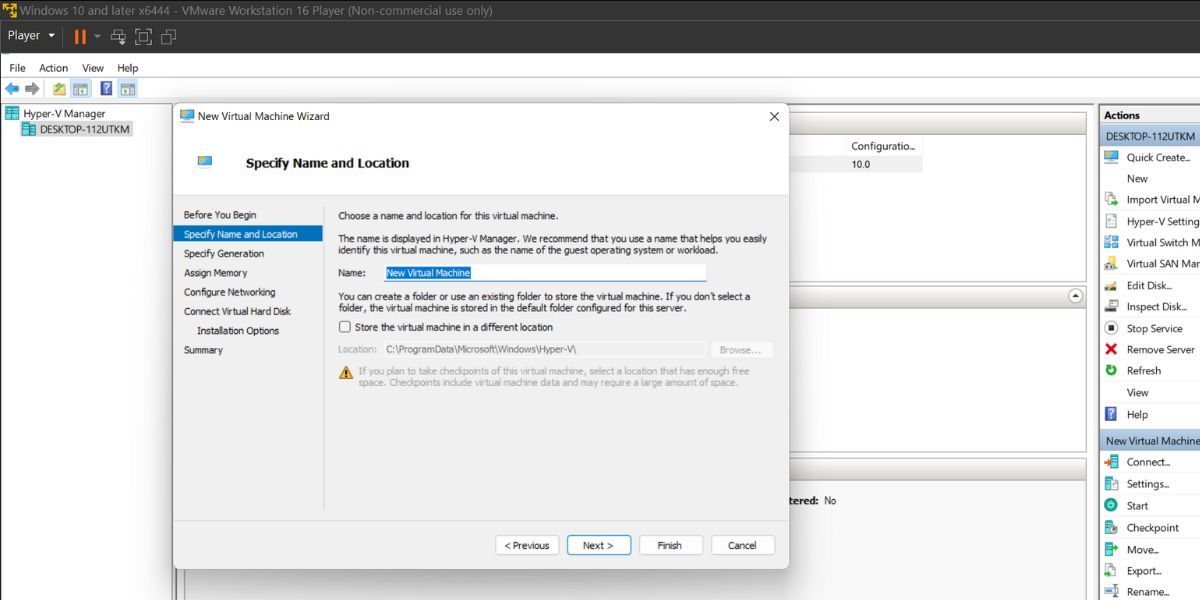This screenshot has width=1200, height=600.
Task: Go back with the blue arrow in Hyper-V toolbar
Action: pos(12,89)
